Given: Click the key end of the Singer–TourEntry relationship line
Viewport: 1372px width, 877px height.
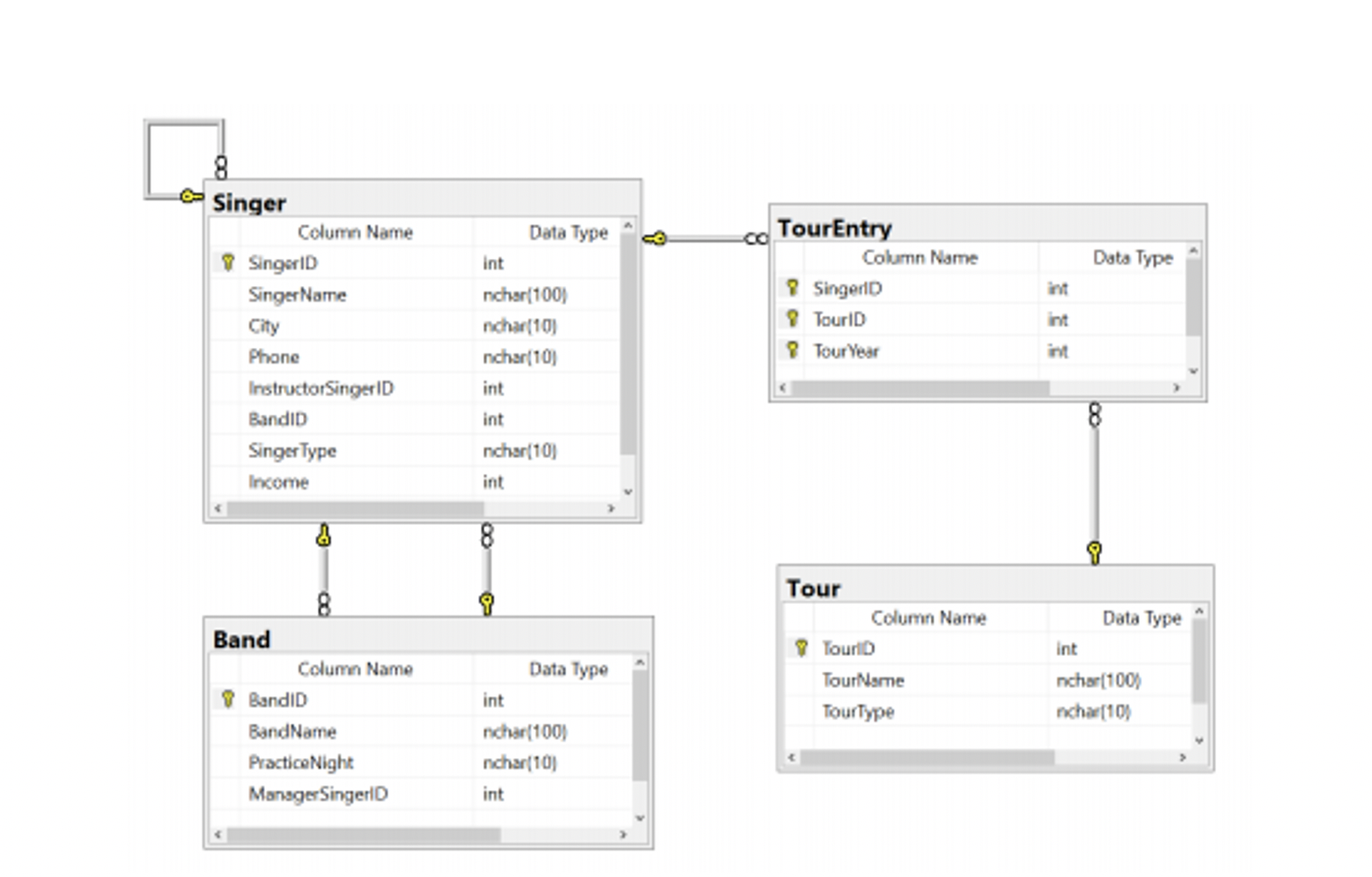Looking at the screenshot, I should pyautogui.click(x=657, y=238).
